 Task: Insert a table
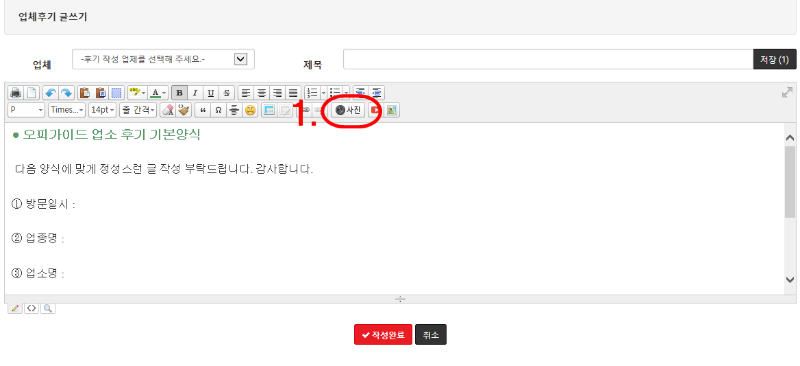(269, 110)
